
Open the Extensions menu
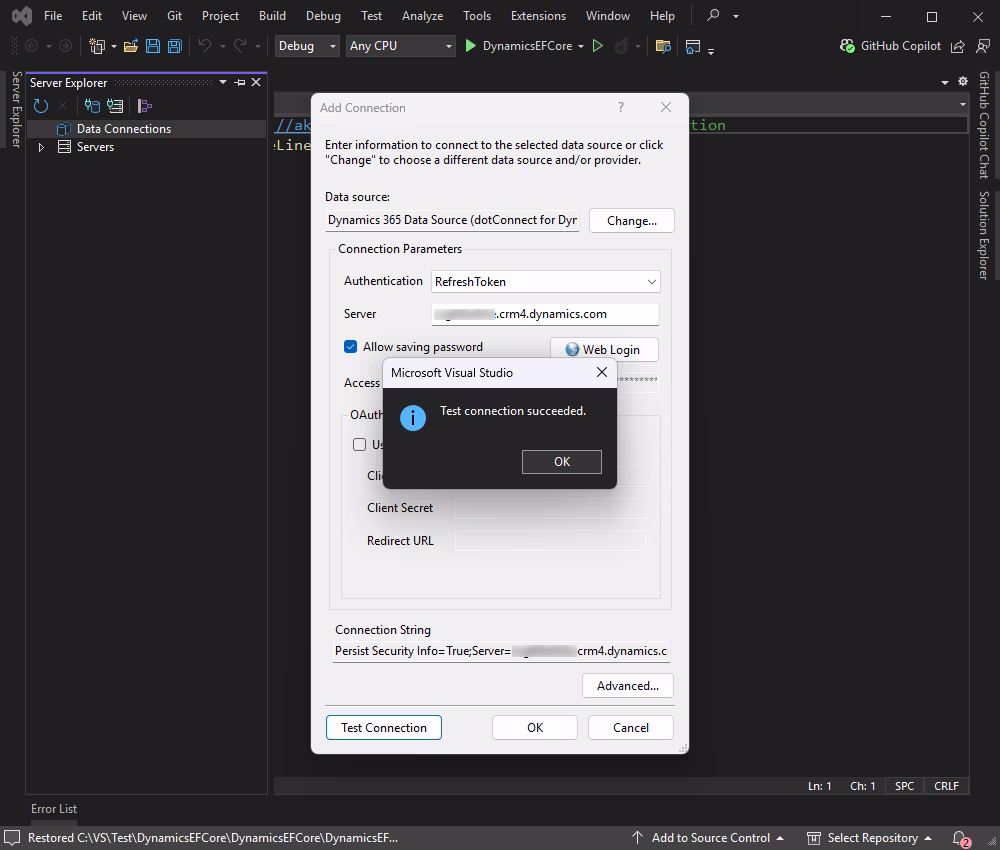pos(538,16)
